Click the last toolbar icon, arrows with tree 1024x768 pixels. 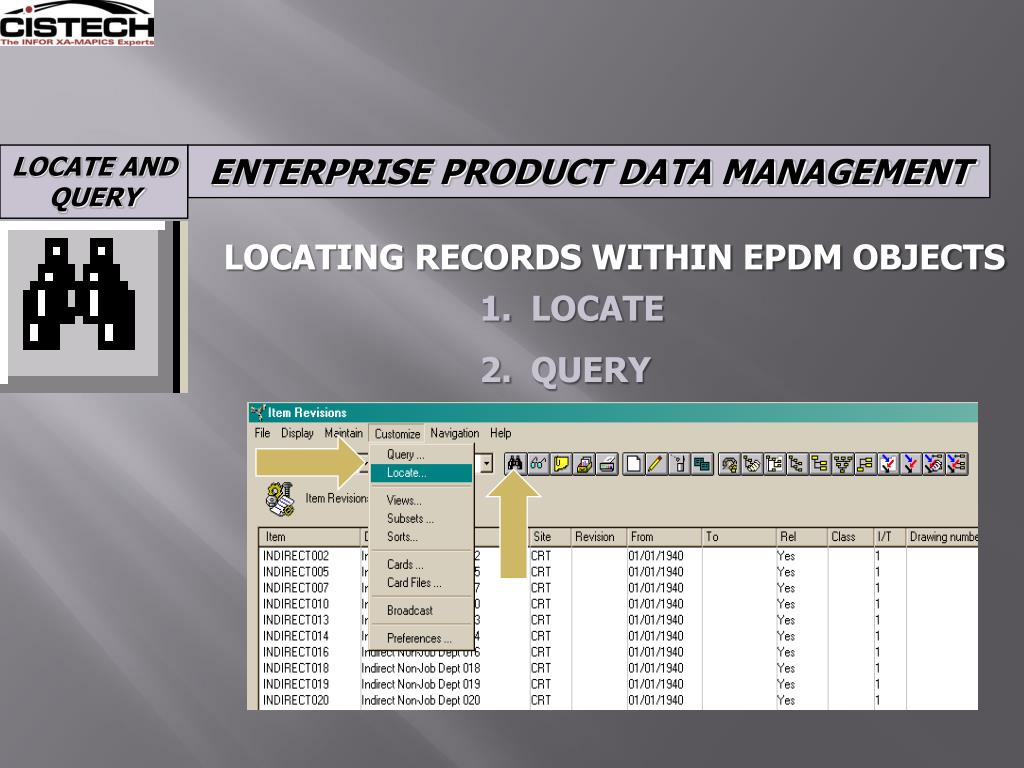(x=957, y=464)
